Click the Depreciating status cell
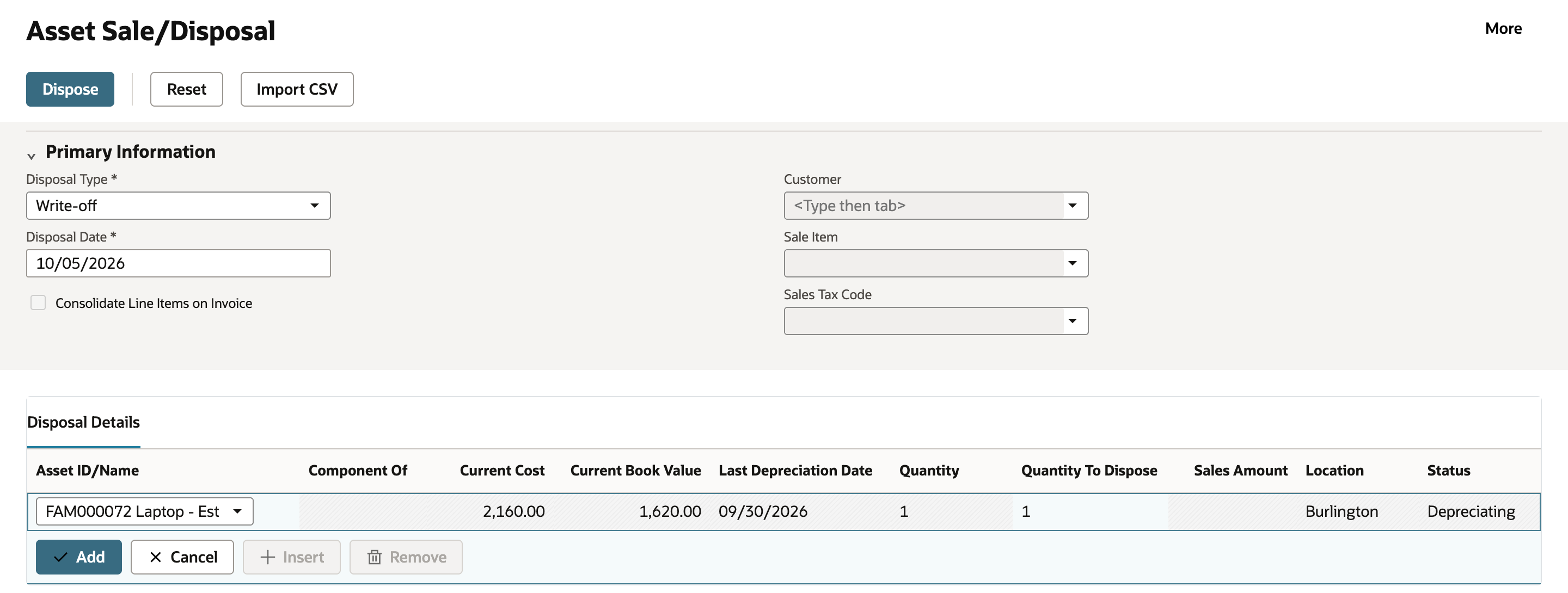This screenshot has width=1568, height=593. pyautogui.click(x=1471, y=511)
